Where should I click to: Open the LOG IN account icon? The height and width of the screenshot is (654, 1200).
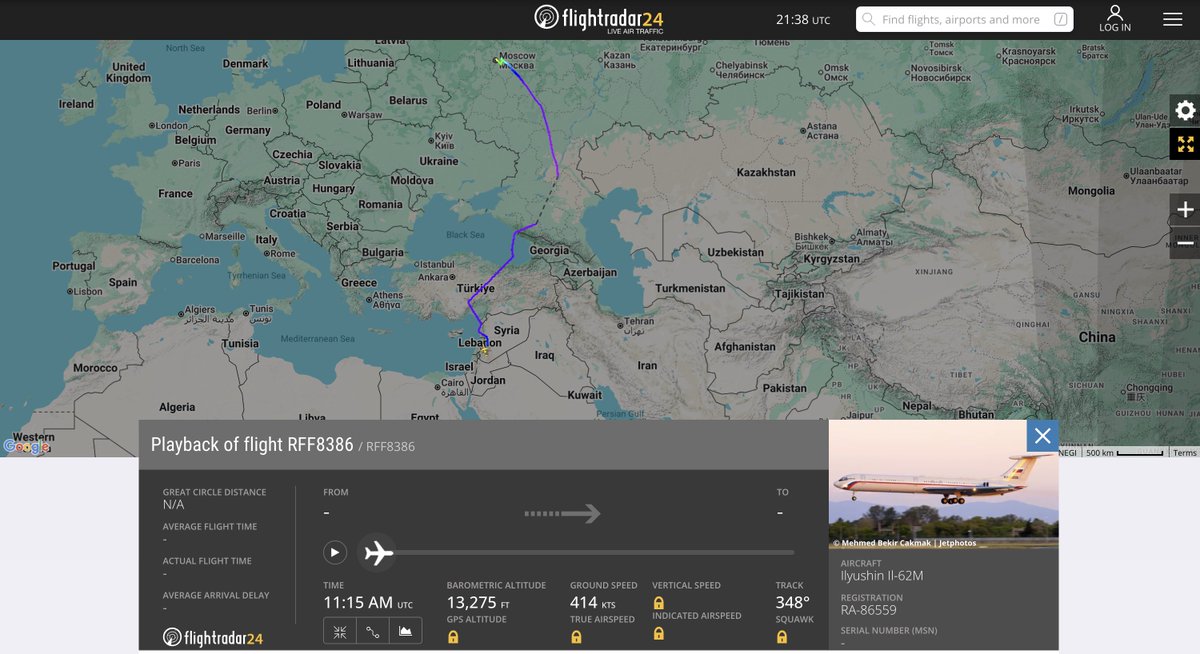(x=1115, y=19)
